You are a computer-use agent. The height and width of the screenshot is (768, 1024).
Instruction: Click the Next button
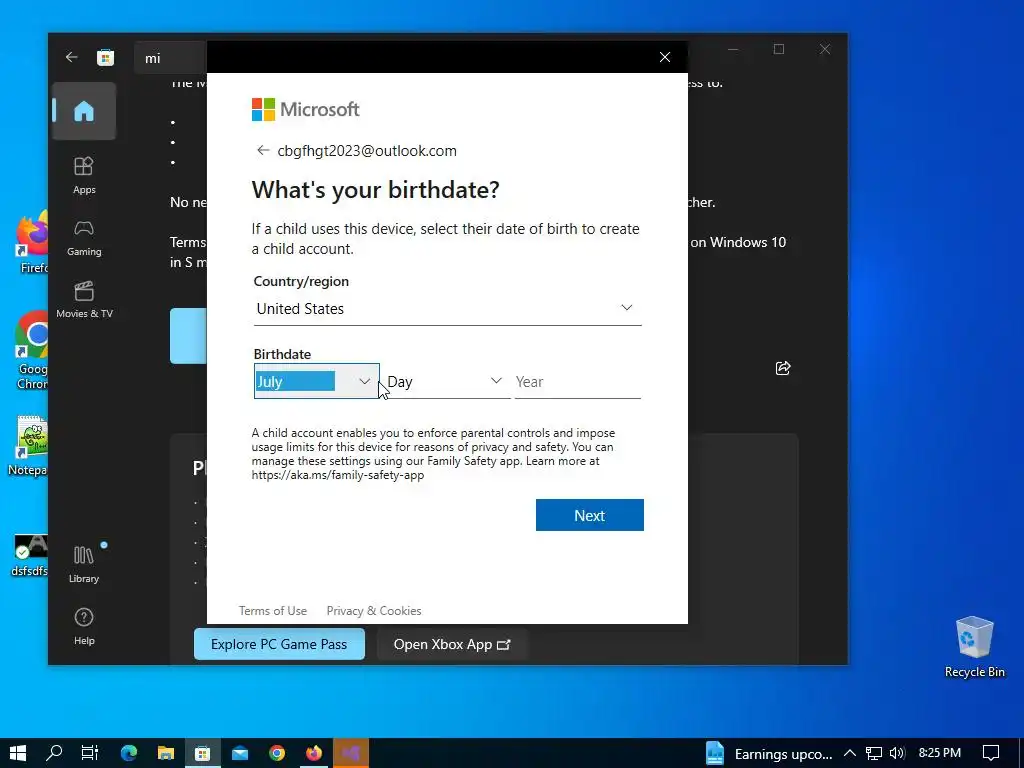point(590,515)
